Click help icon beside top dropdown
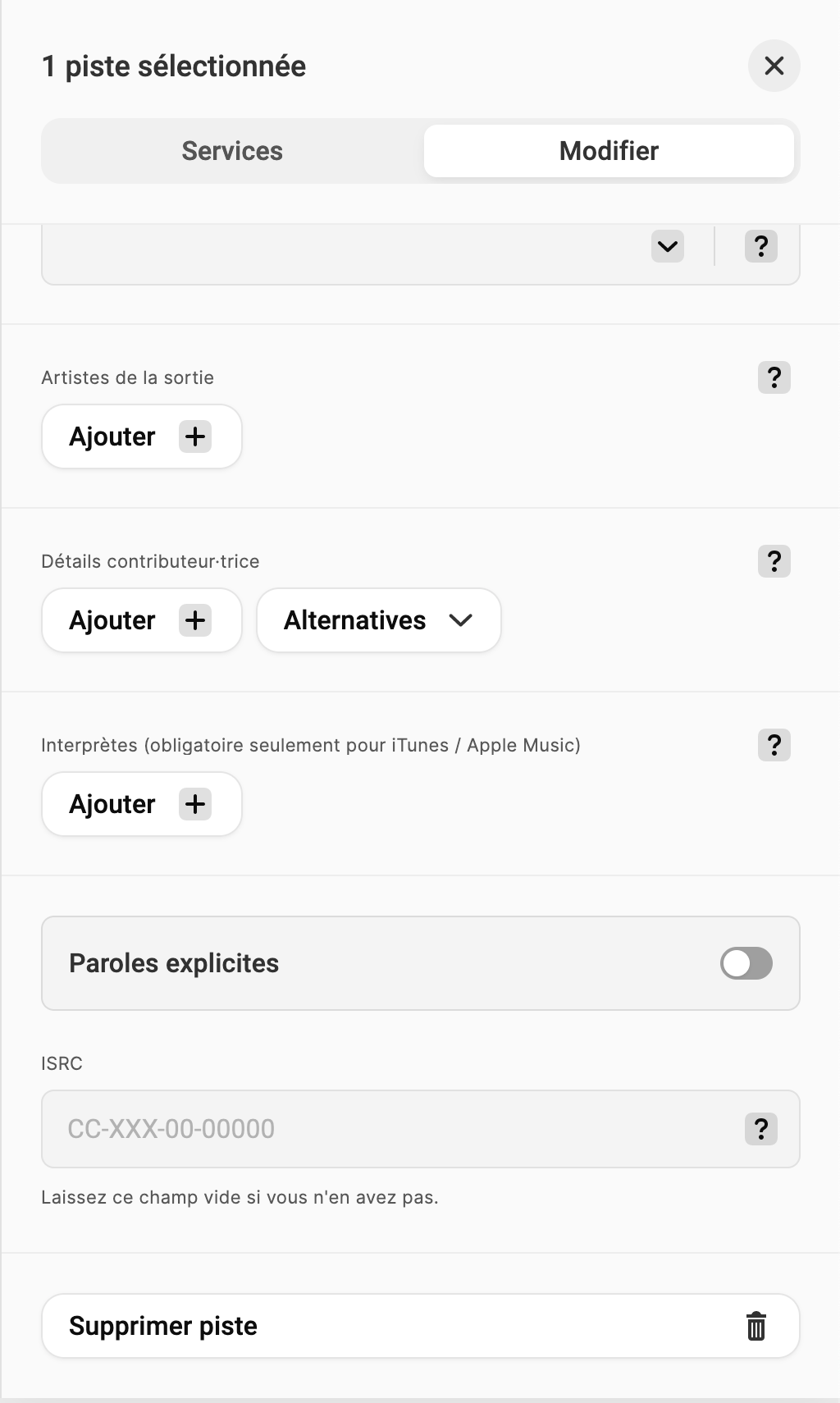The width and height of the screenshot is (840, 1403). click(760, 246)
